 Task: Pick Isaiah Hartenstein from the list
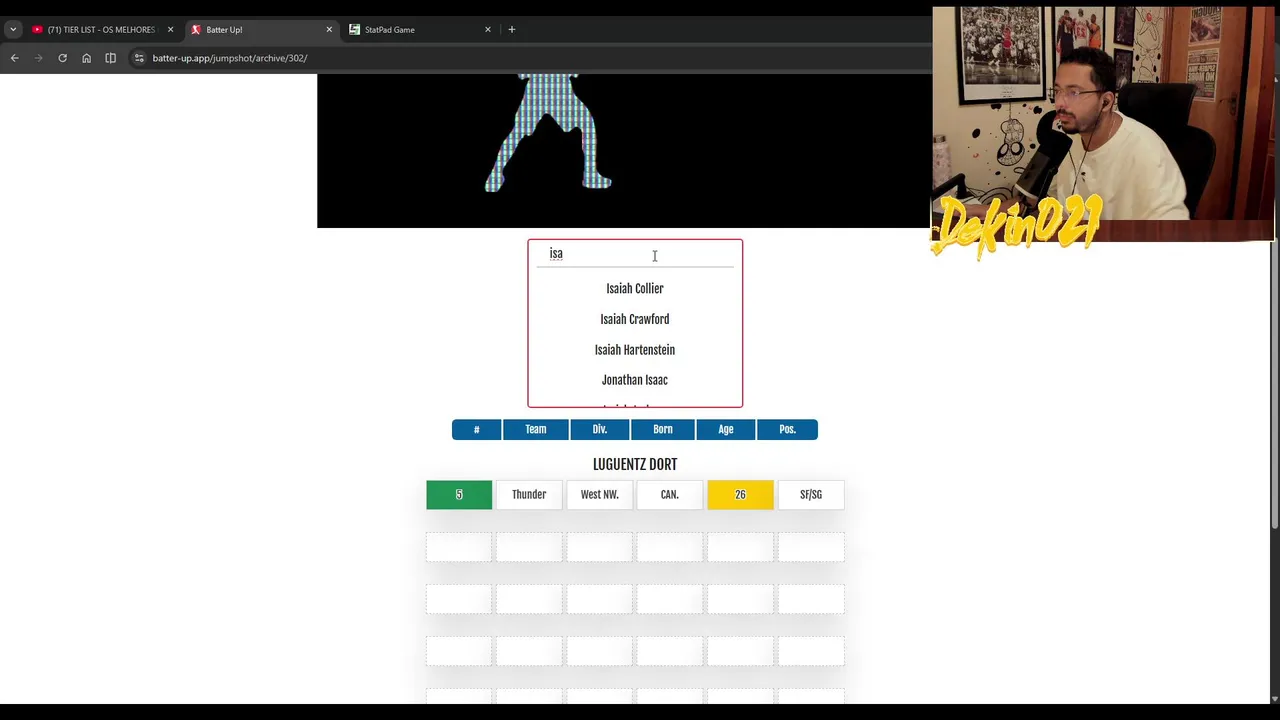(x=635, y=350)
